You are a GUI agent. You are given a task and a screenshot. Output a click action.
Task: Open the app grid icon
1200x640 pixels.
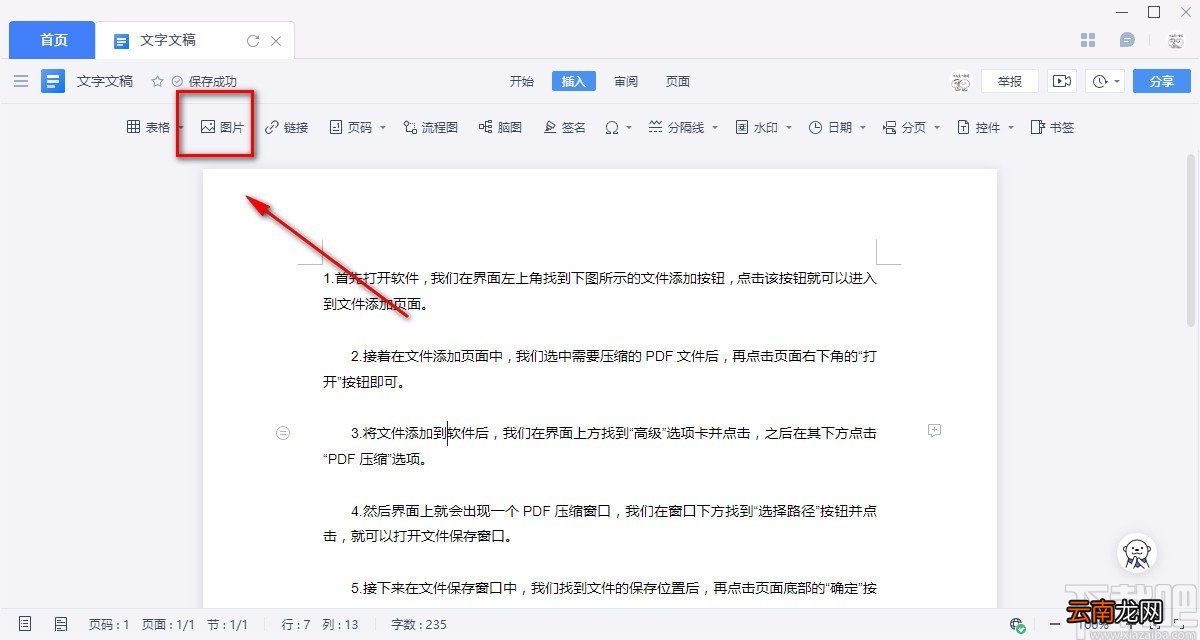pyautogui.click(x=1089, y=40)
